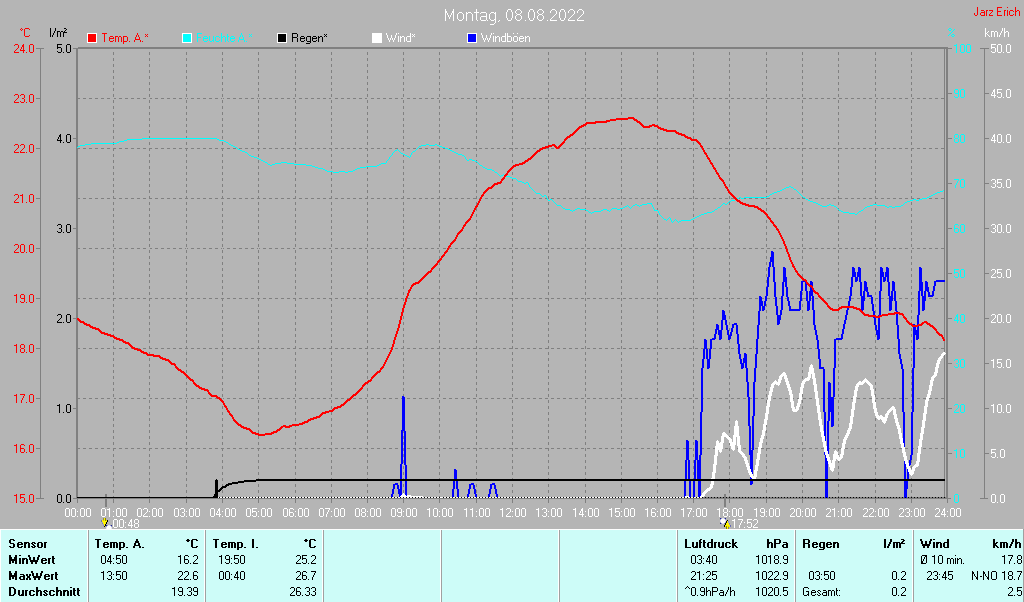This screenshot has height=602, width=1024.
Task: Click the black Regen legend swatch
Action: [x=282, y=38]
